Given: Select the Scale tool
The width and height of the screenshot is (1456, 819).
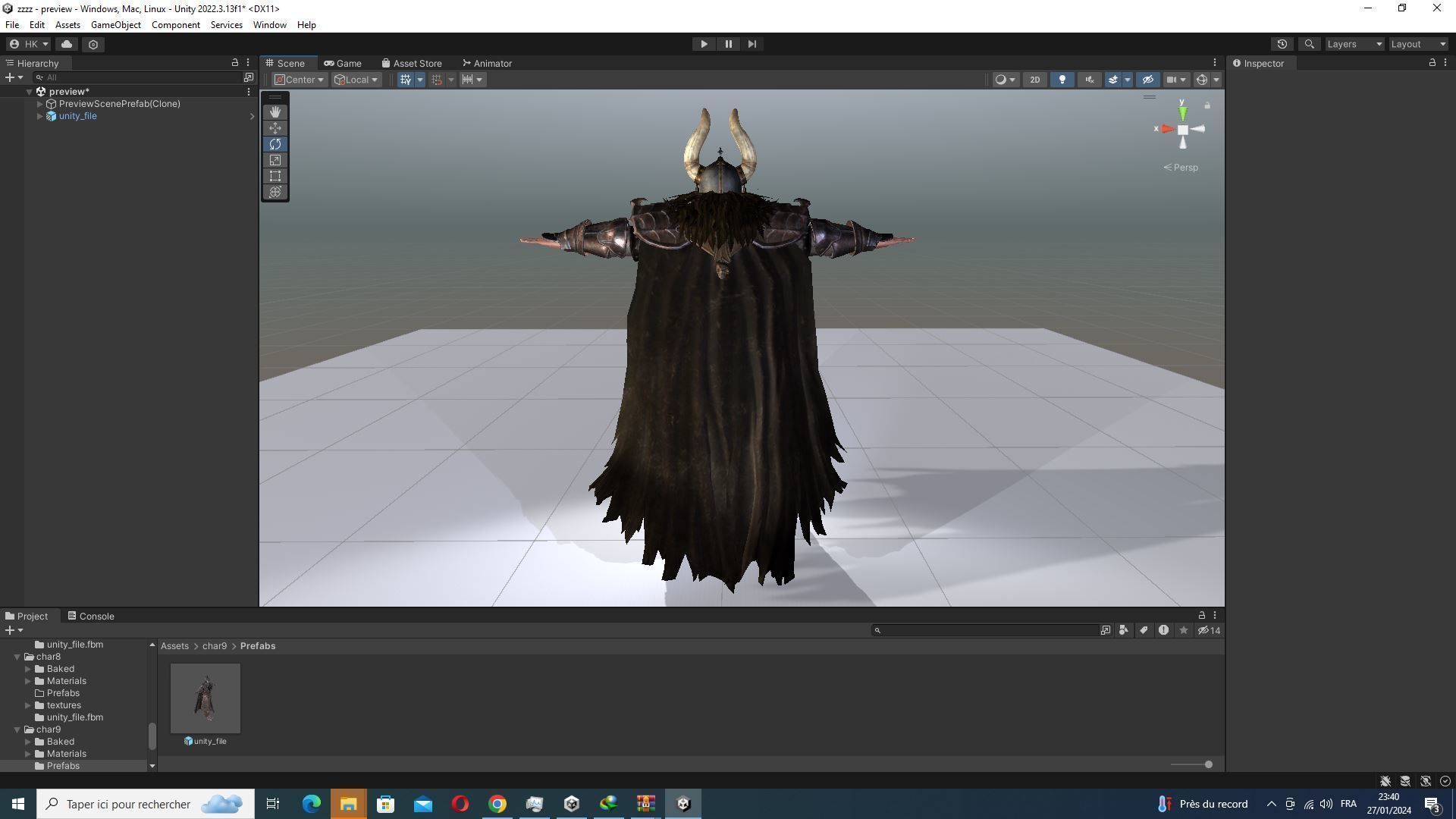Looking at the screenshot, I should coord(275,160).
